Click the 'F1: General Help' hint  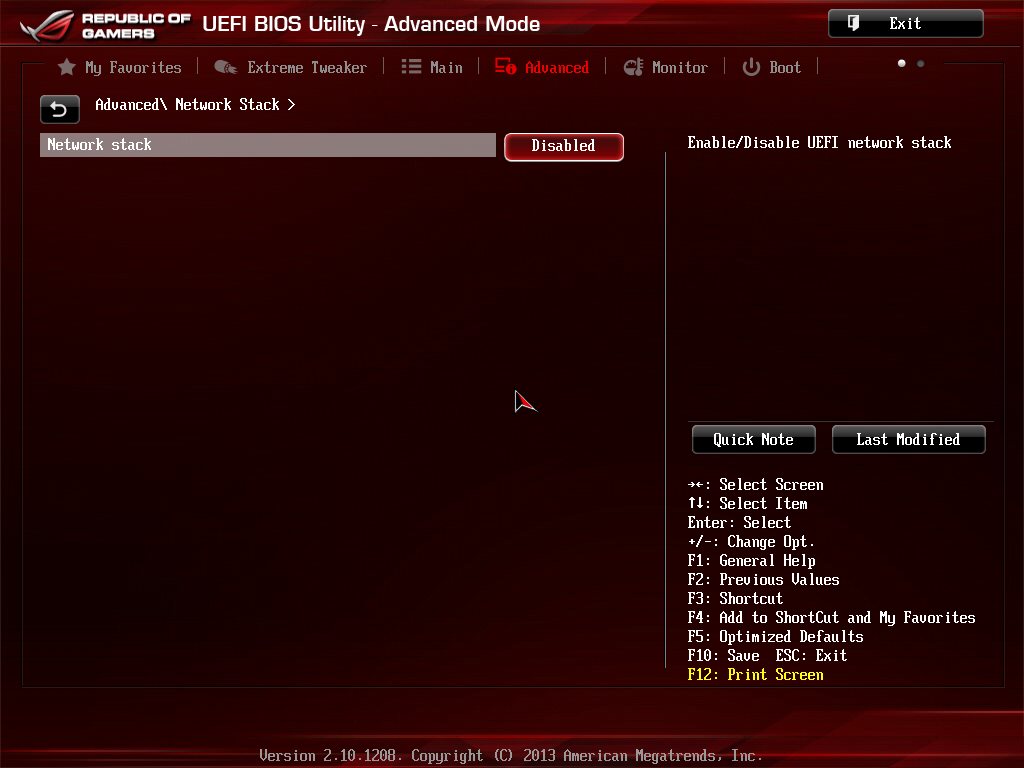click(752, 561)
